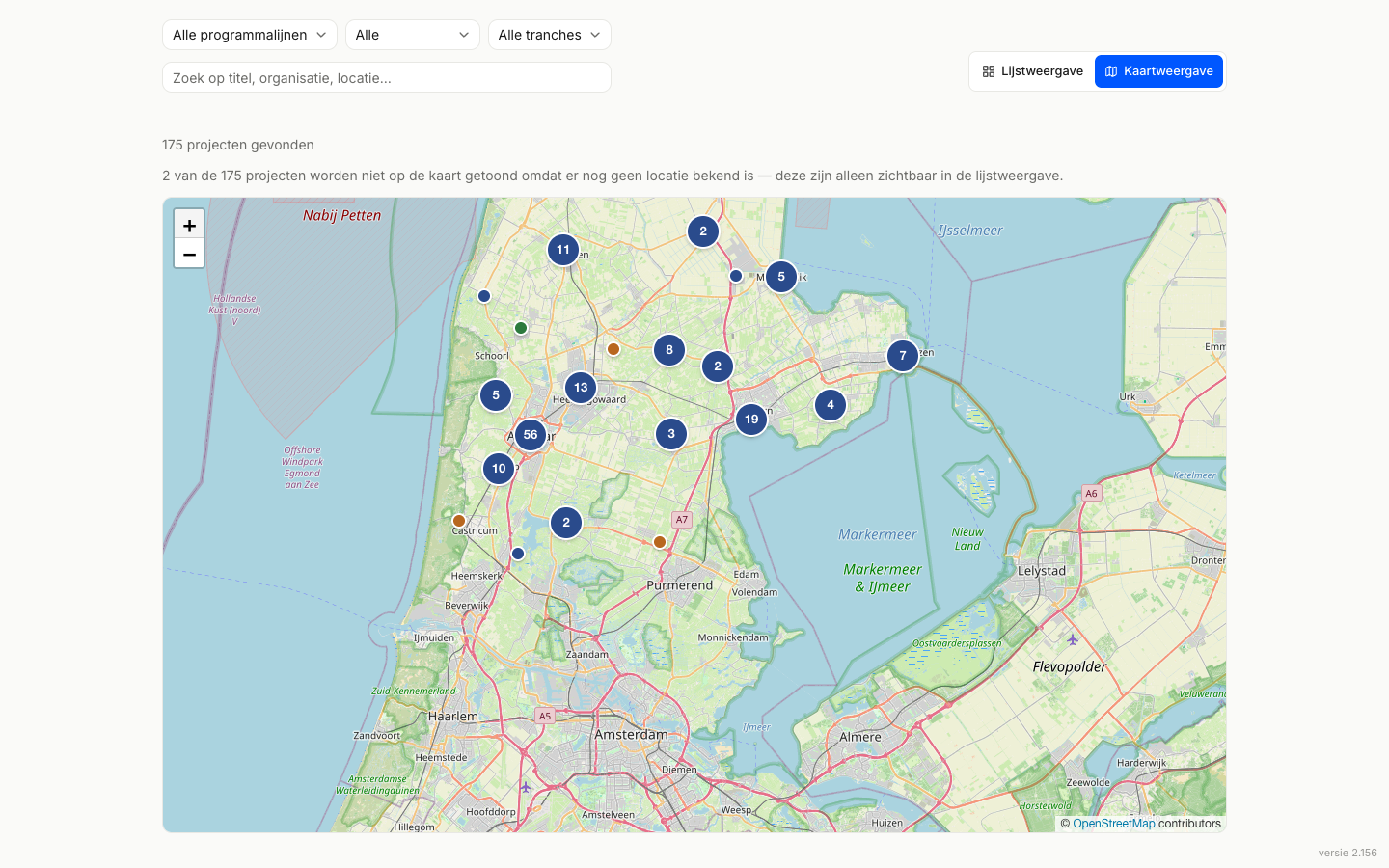Open the cluster marker labeled 13
This screenshot has width=1389, height=868.
pyautogui.click(x=581, y=388)
